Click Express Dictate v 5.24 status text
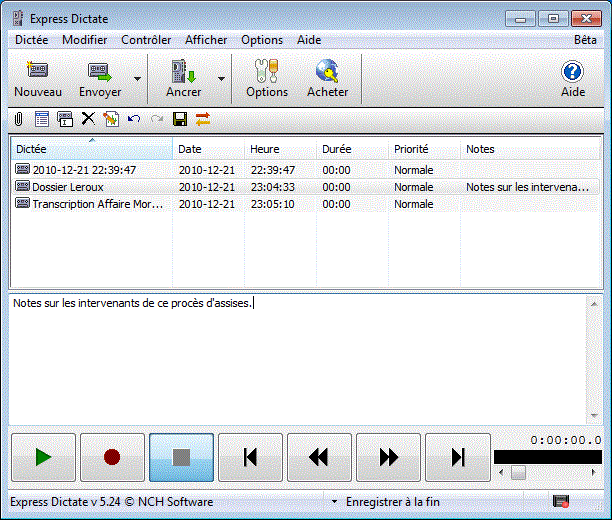The width and height of the screenshot is (612, 520). (x=112, y=502)
